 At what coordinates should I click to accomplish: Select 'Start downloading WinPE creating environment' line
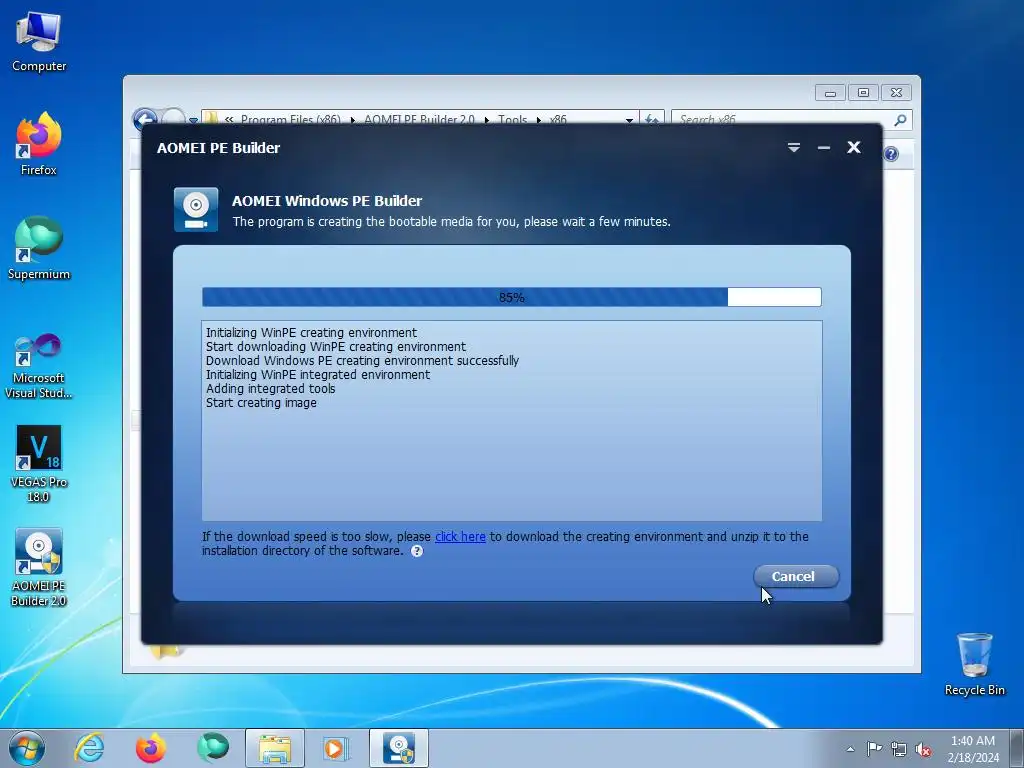[336, 347]
